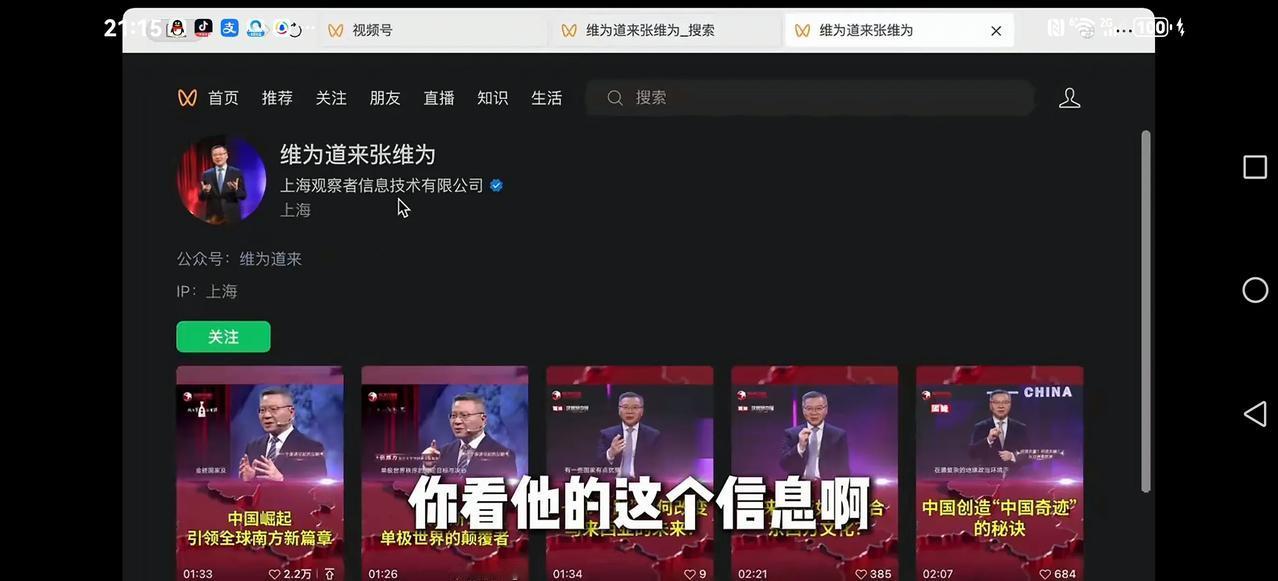Screen dimensions: 1278x581
Task: Open the Alipay icon in the status bar
Action: coord(229,28)
